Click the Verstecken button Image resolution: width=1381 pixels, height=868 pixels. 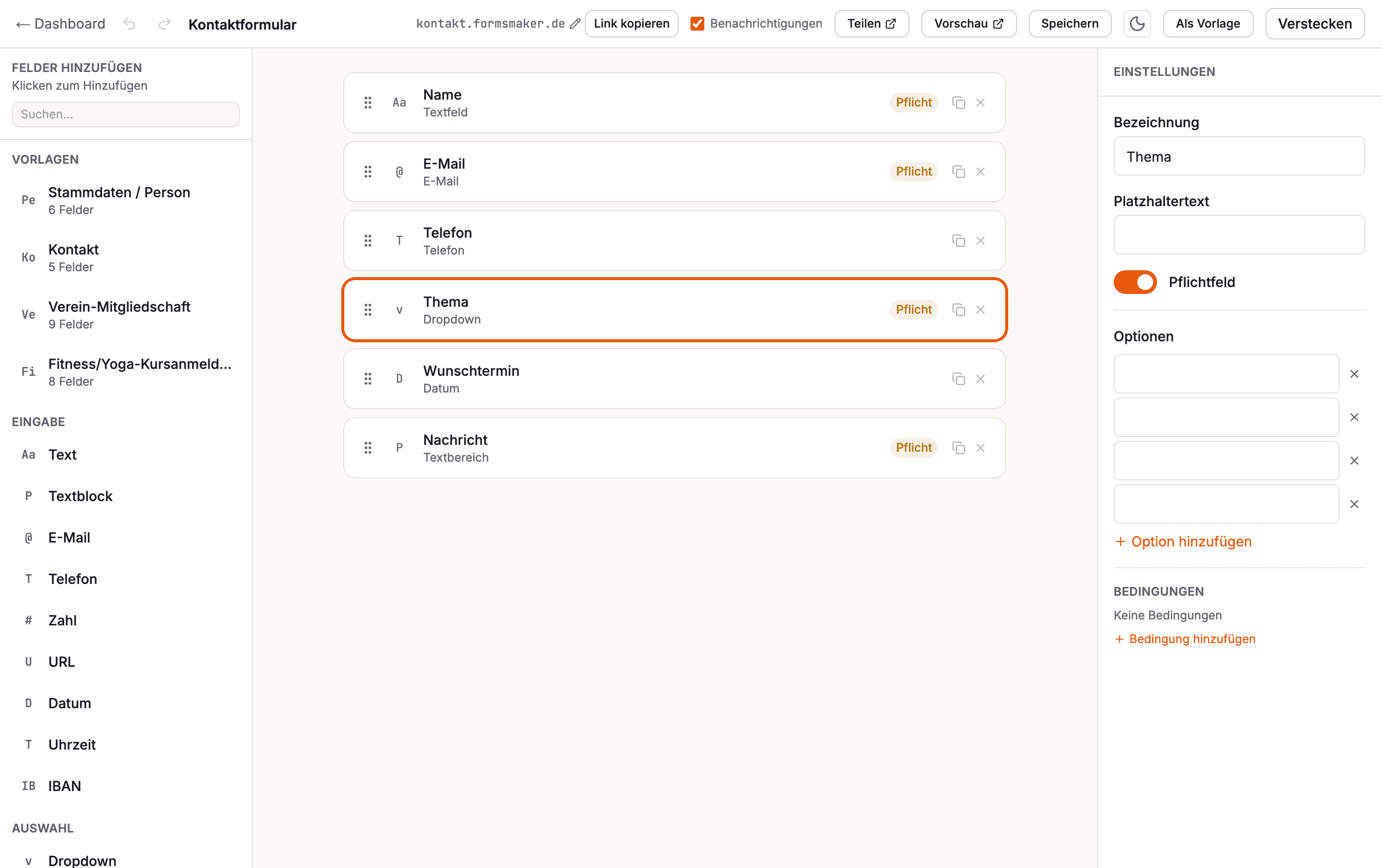point(1314,24)
